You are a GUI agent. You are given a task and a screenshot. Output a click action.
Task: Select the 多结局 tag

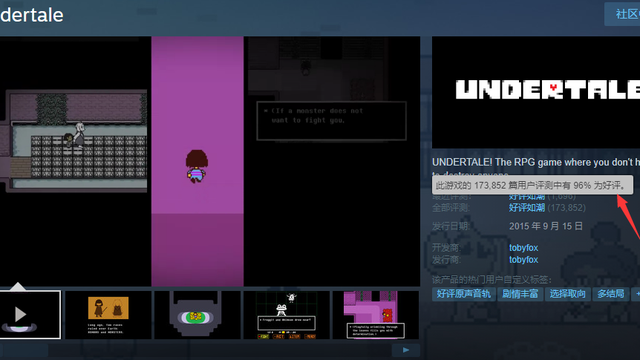[611, 294]
